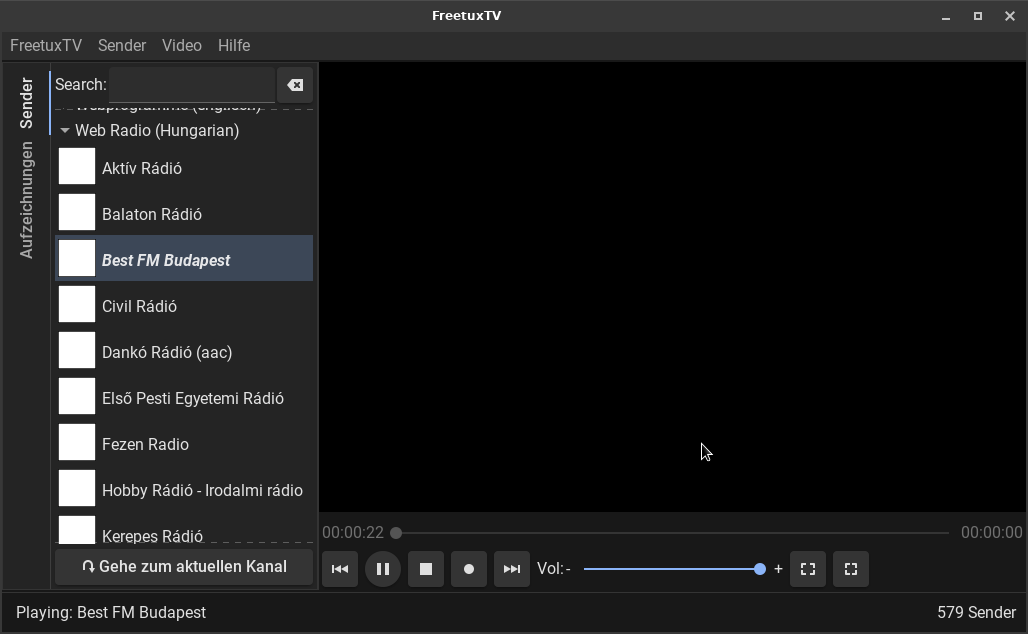1028x634 pixels.
Task: Switch to fullscreen mode icon
Action: [x=808, y=569]
